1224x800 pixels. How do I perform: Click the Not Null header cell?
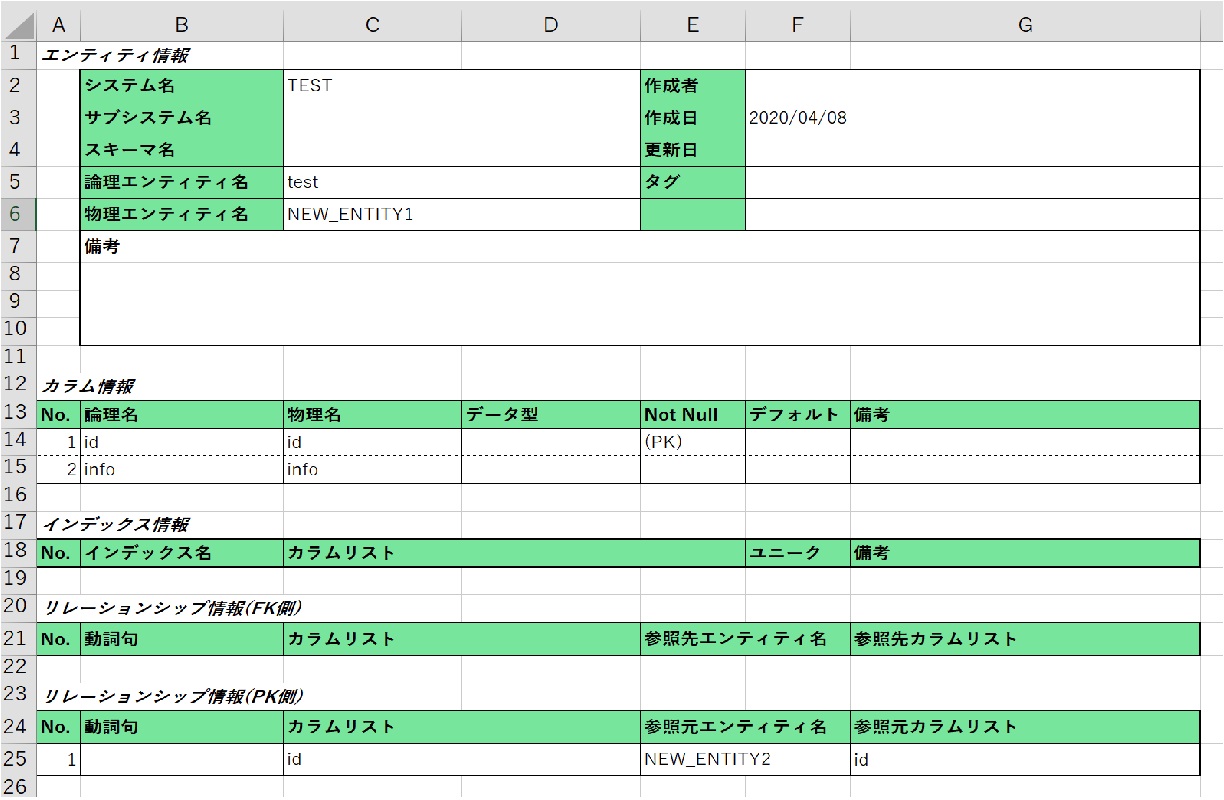pos(692,415)
